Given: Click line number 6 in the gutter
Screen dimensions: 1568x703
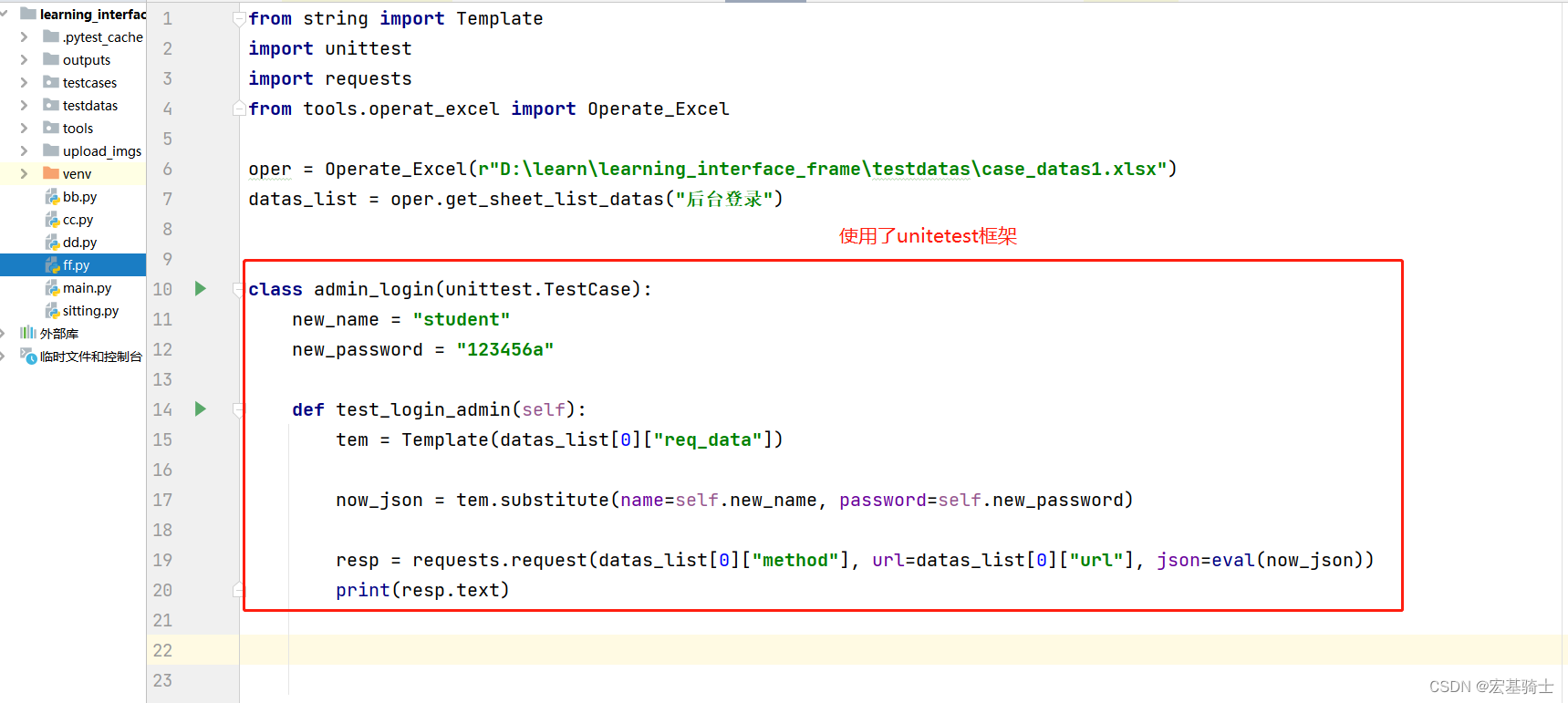Looking at the screenshot, I should click(x=167, y=169).
